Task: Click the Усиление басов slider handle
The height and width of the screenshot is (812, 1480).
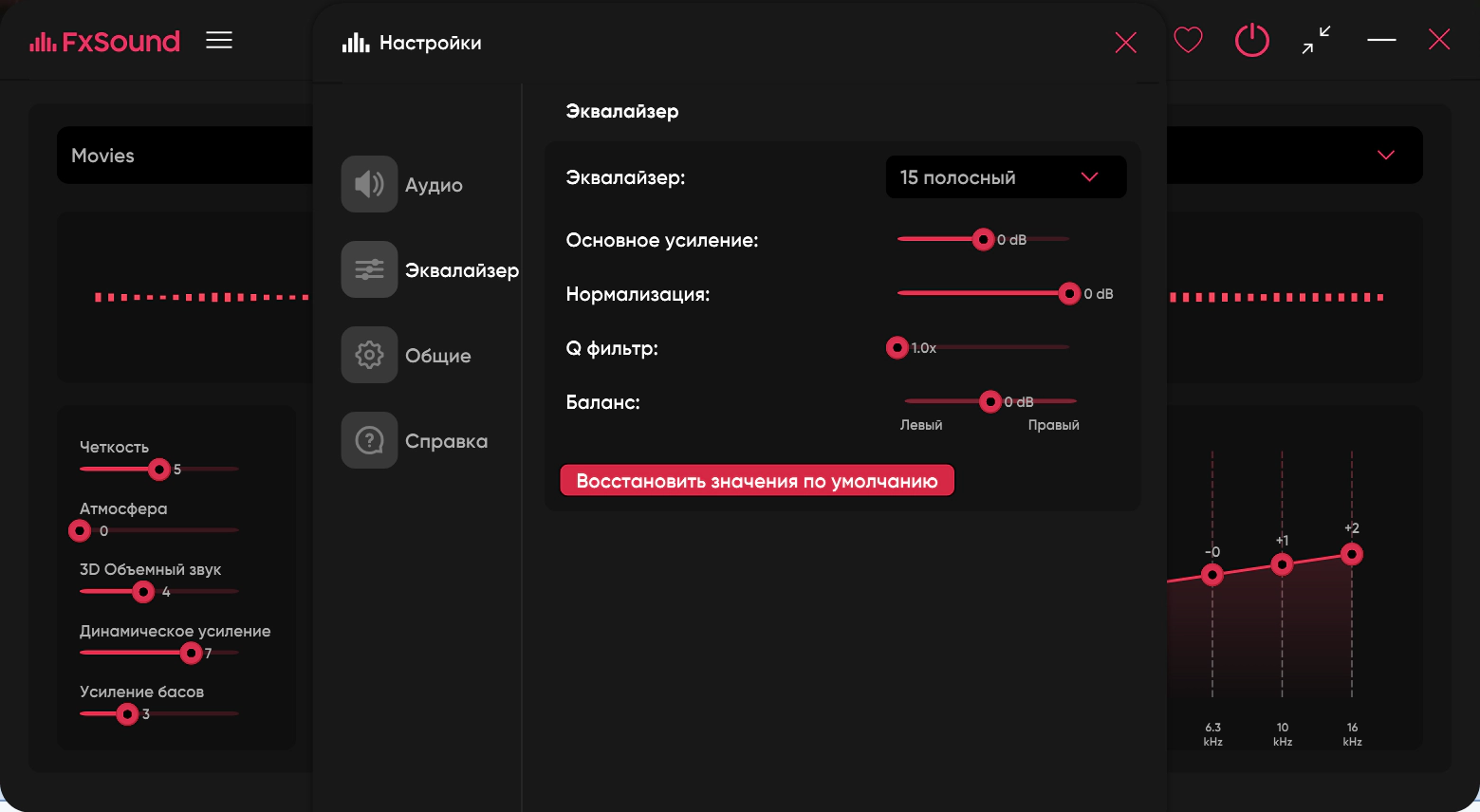Action: (127, 713)
